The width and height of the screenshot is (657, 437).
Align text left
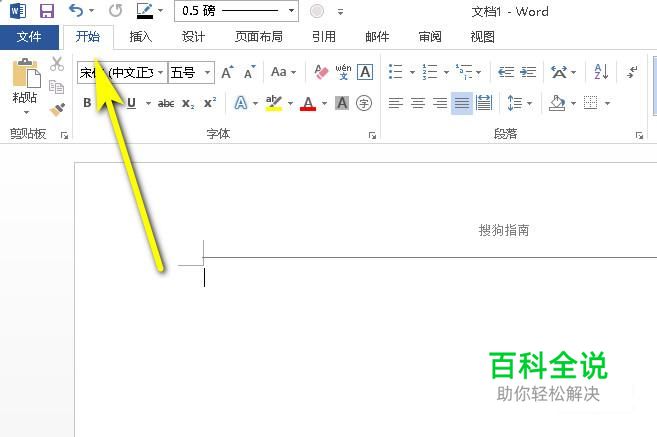(x=396, y=103)
